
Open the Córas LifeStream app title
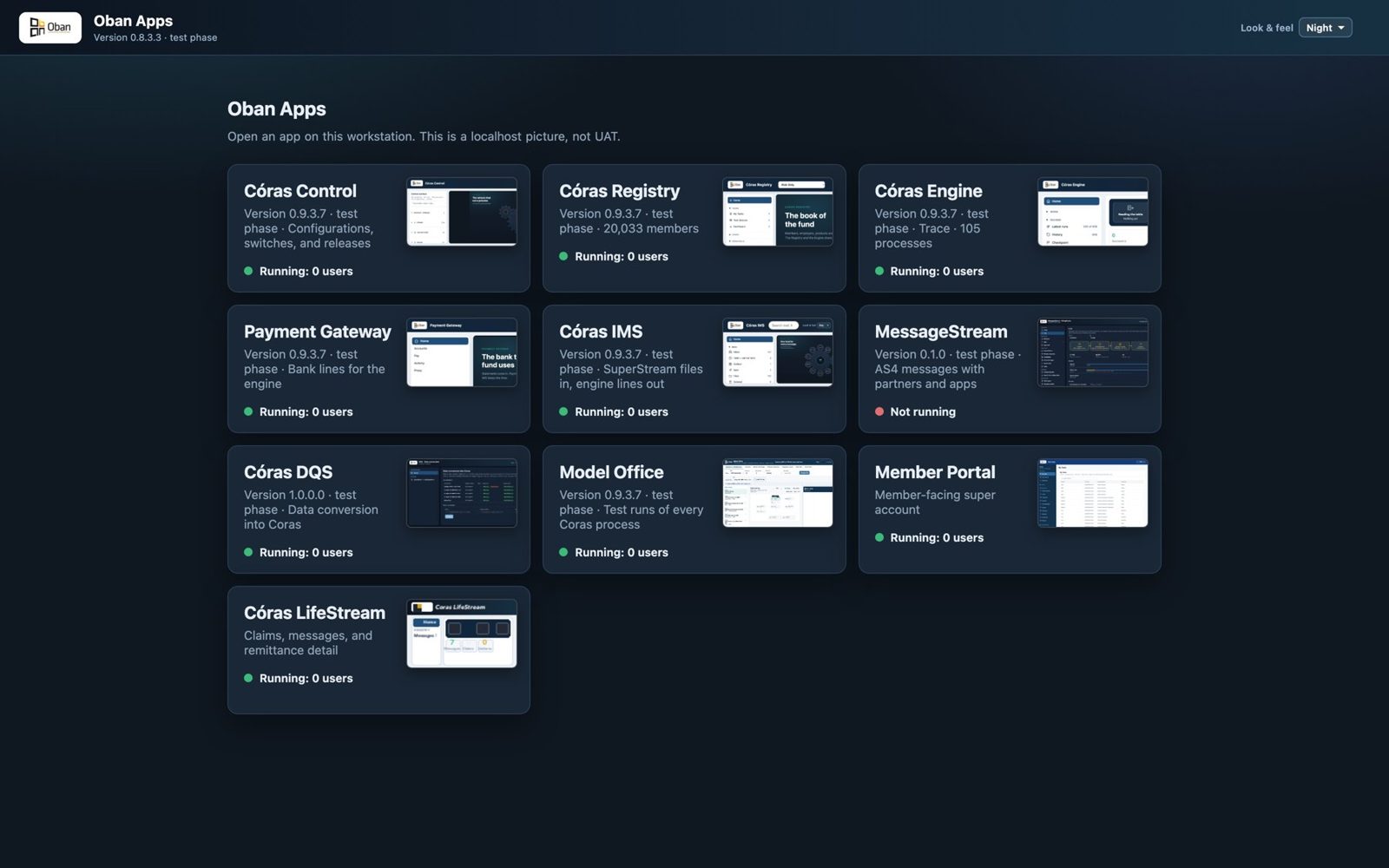tap(314, 613)
